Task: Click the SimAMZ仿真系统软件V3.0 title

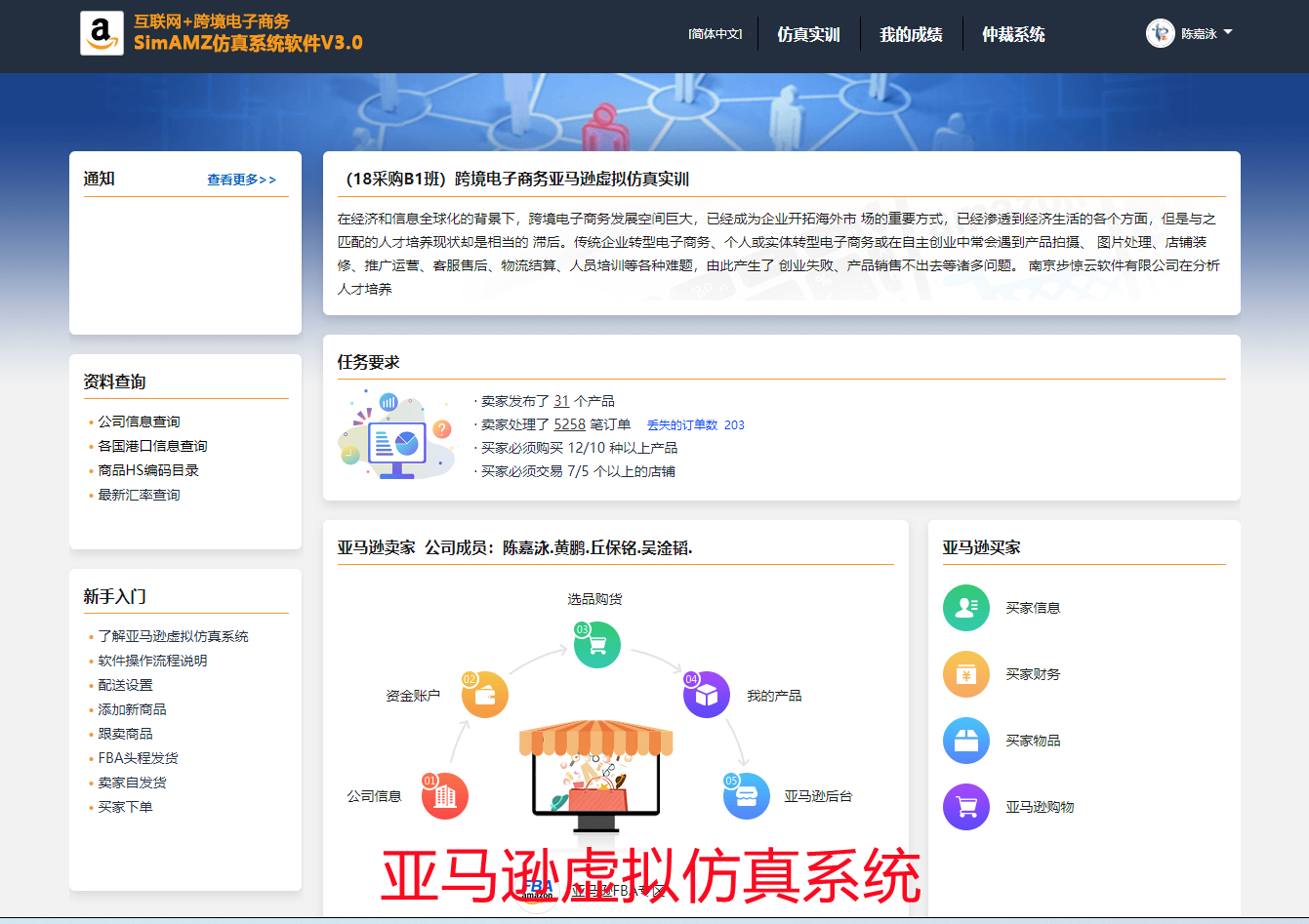Action: click(248, 43)
